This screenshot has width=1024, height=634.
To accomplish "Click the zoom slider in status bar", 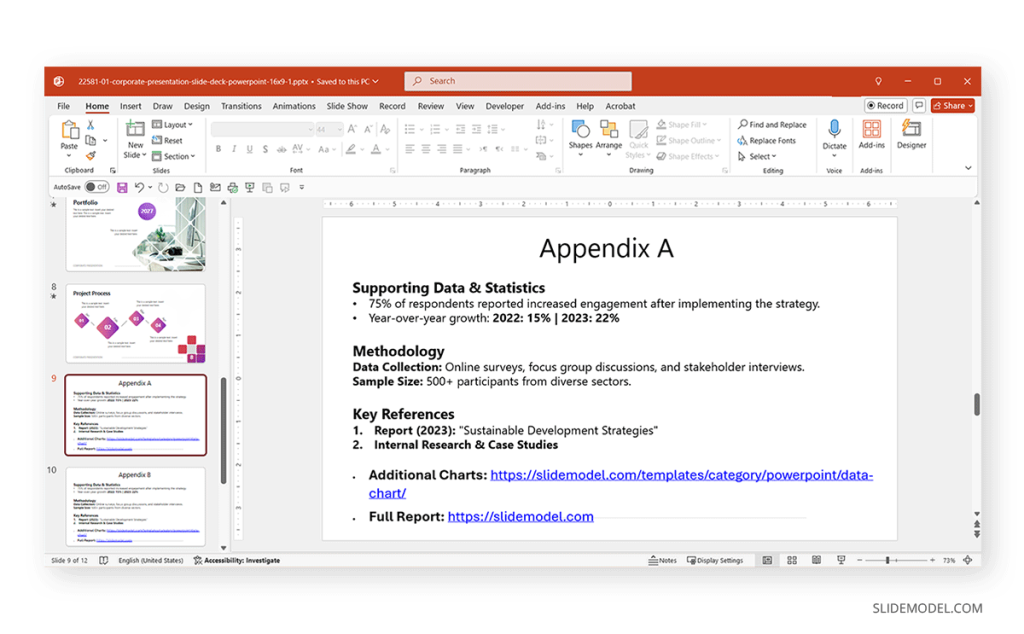I will click(x=887, y=561).
